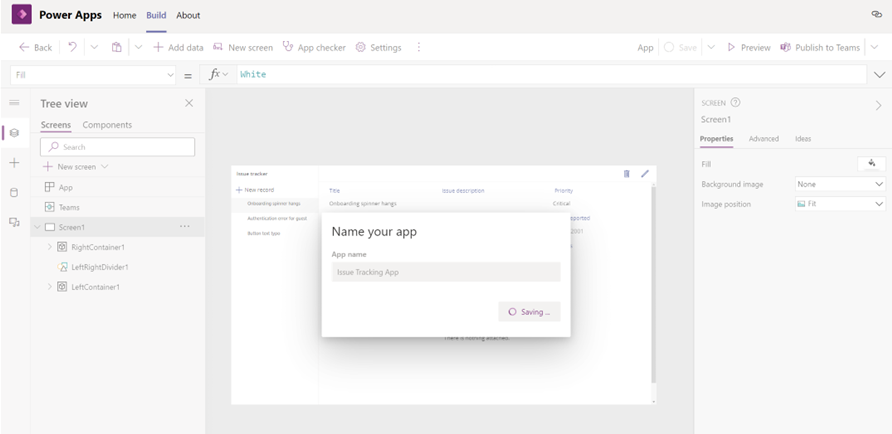Open the Screen1 more options ellipsis
The image size is (892, 434).
point(185,226)
